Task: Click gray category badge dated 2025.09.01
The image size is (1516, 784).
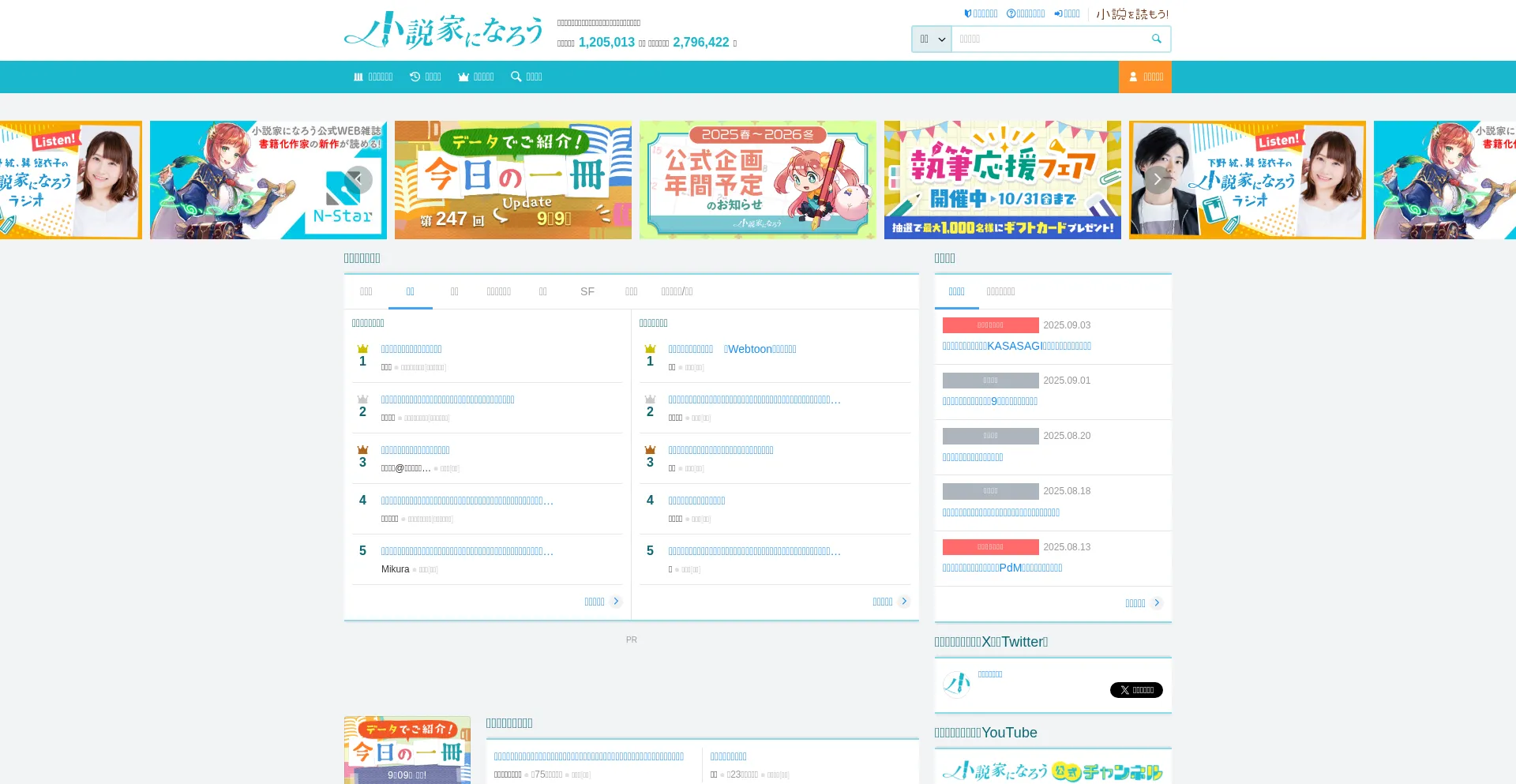Action: [991, 381]
